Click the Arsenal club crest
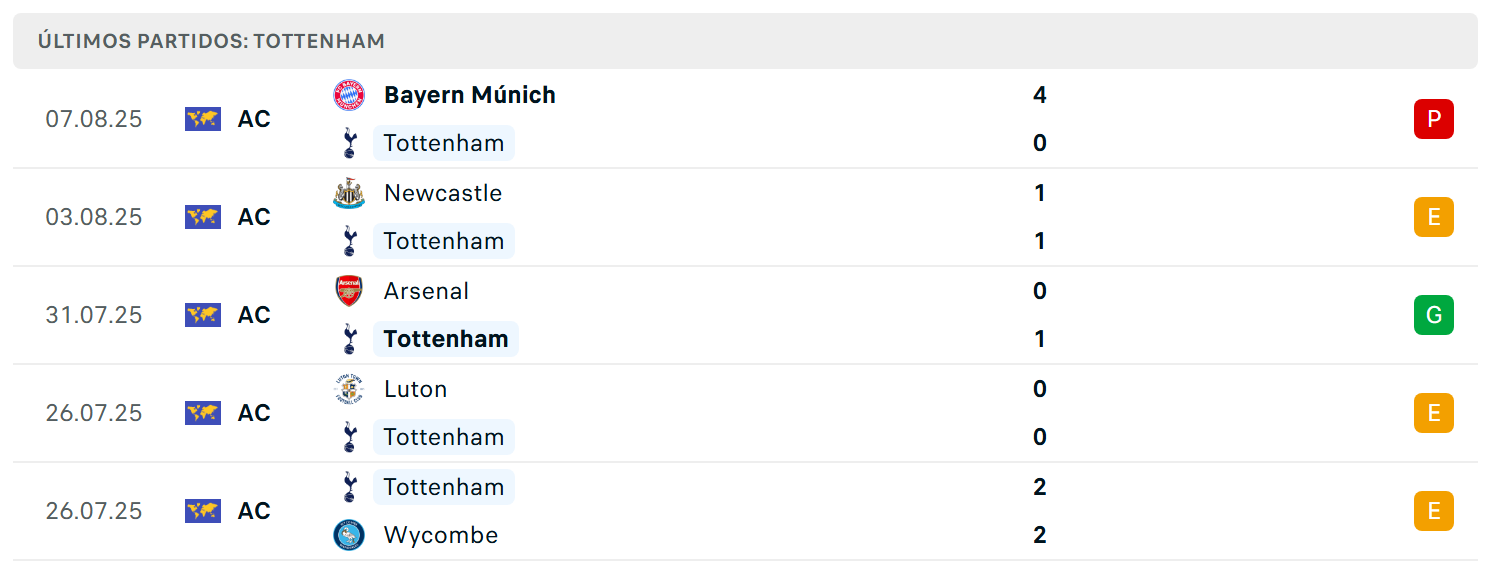This screenshot has width=1494, height=574. coord(349,291)
